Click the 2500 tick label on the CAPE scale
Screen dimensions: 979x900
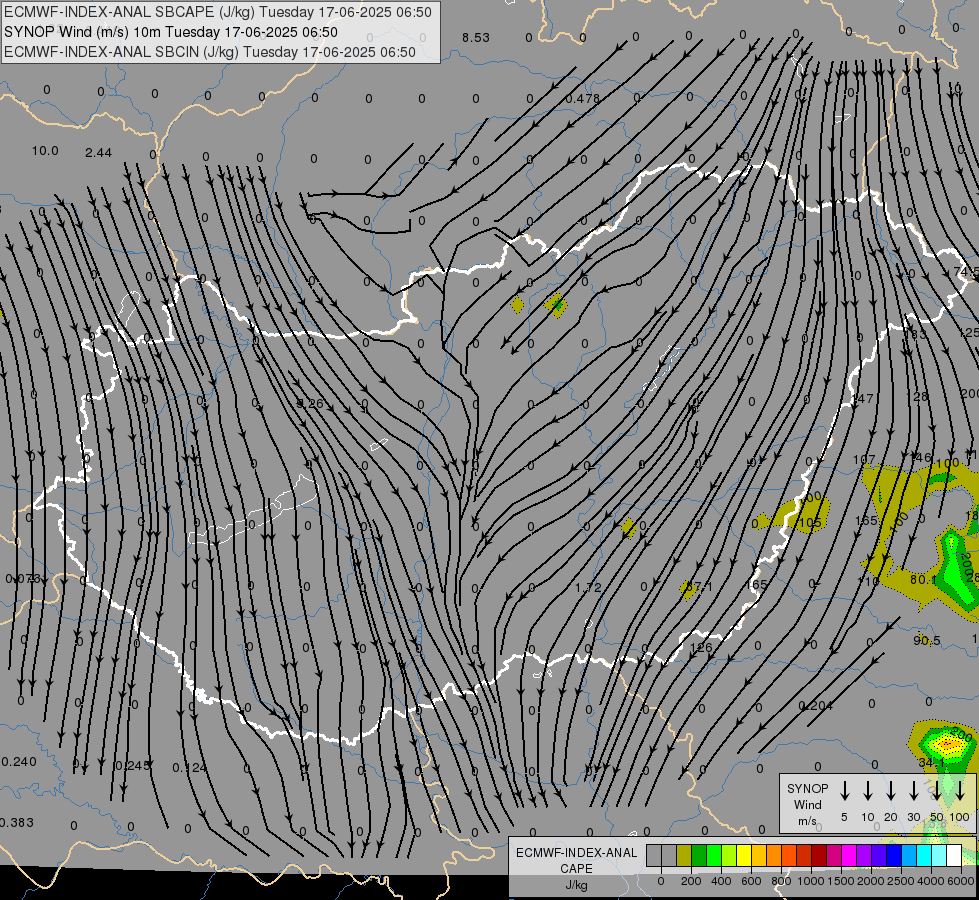901,881
